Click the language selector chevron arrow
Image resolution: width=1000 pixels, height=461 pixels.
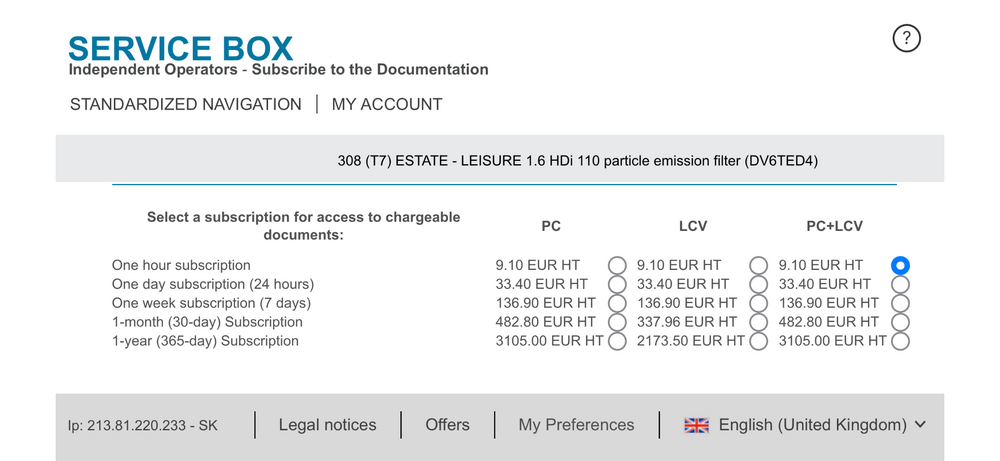pyautogui.click(x=920, y=425)
